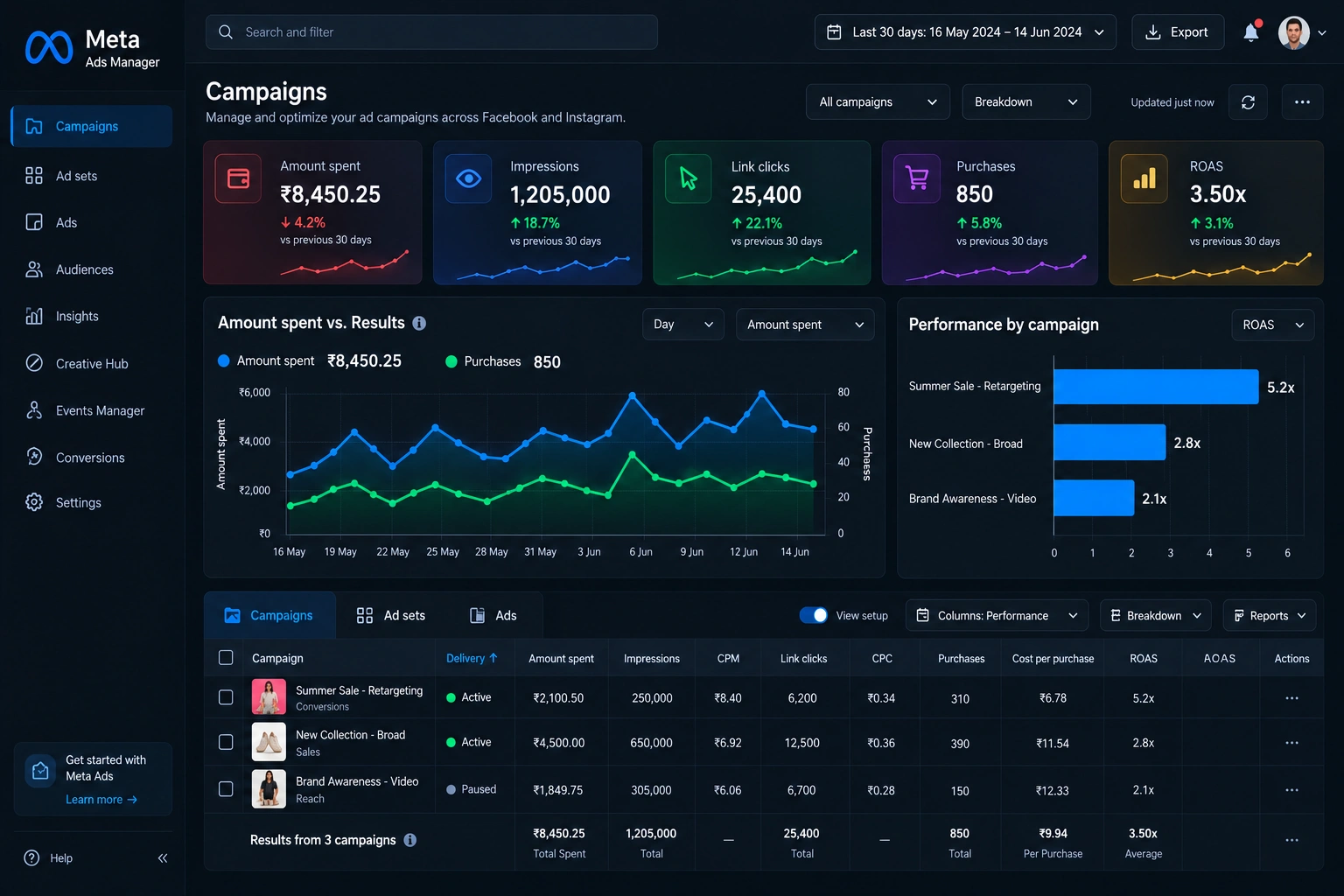The height and width of the screenshot is (896, 1344).
Task: Open actions menu for Summer Sale - Retargeting row
Action: [1291, 698]
